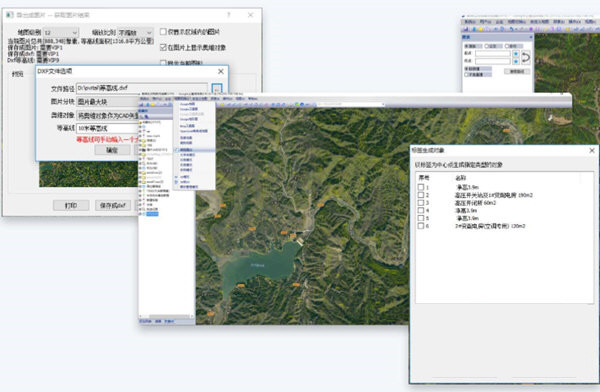Click the swap start/end points arrow icon
The width and height of the screenshot is (600, 392).
tap(526, 57)
